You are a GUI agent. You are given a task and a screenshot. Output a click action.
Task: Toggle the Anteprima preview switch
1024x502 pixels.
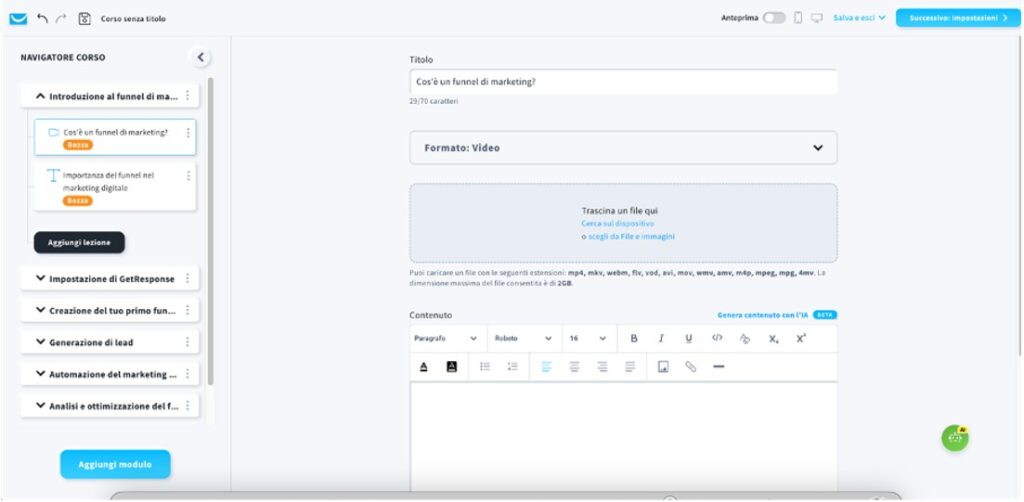(774, 18)
